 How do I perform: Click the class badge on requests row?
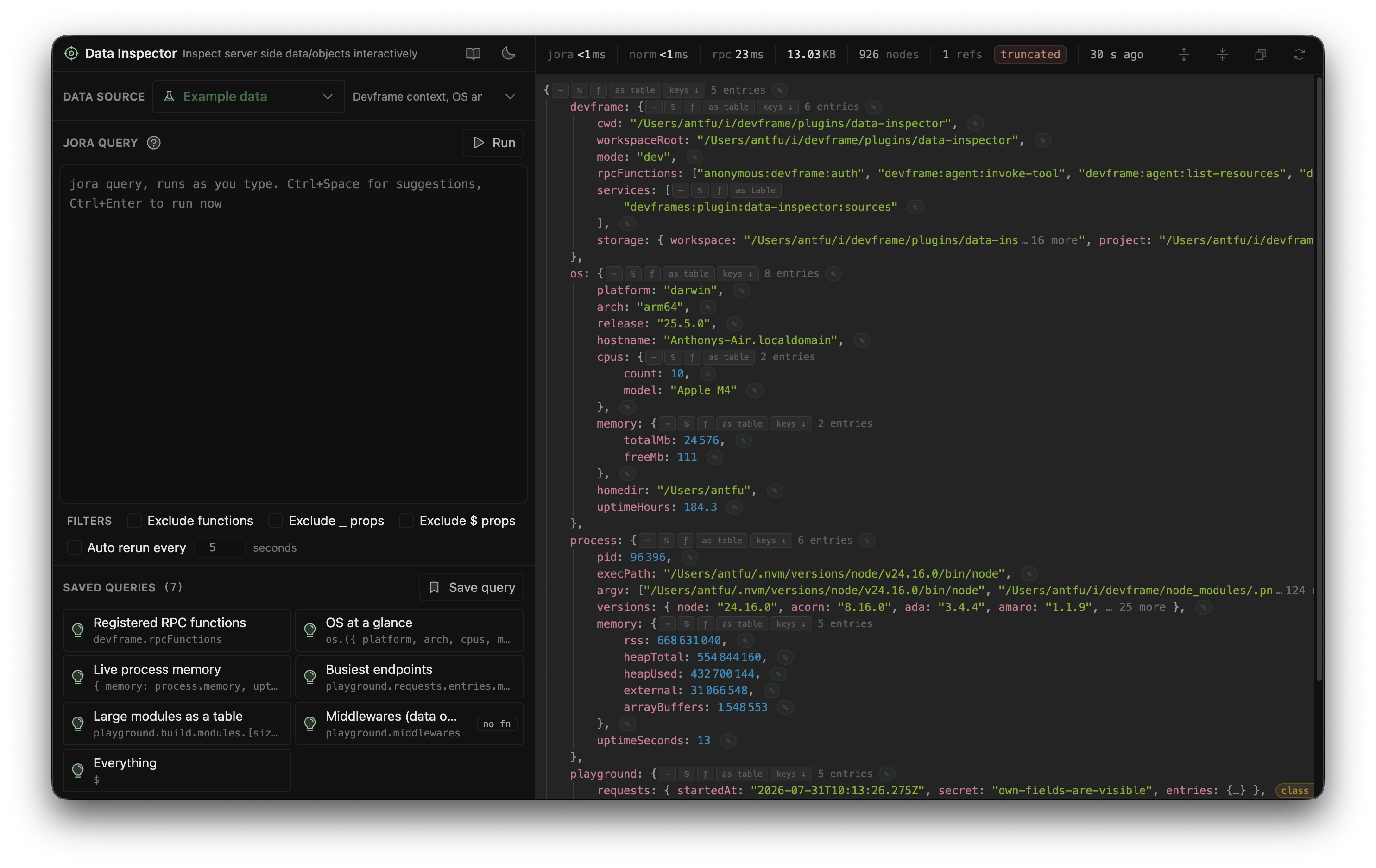pos(1294,791)
